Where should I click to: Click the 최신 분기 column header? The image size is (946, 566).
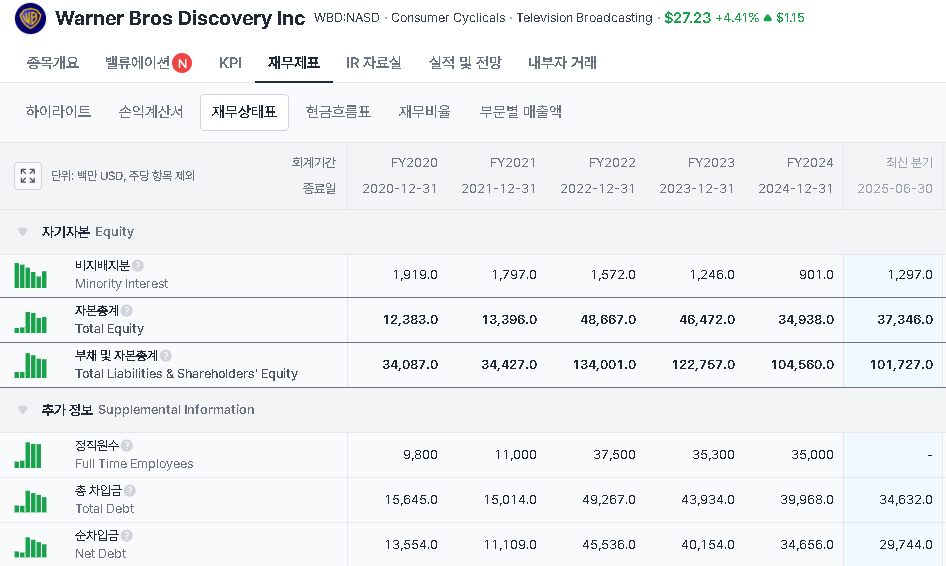[909, 162]
